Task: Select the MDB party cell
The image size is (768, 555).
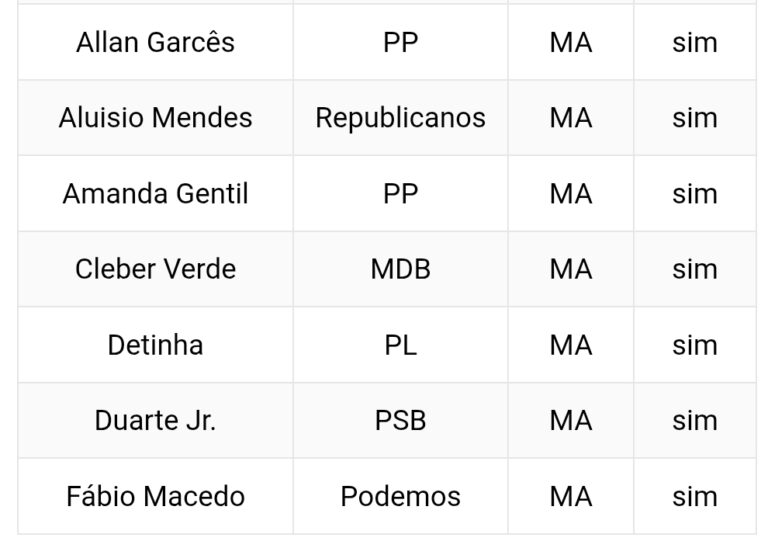Action: [x=400, y=269]
